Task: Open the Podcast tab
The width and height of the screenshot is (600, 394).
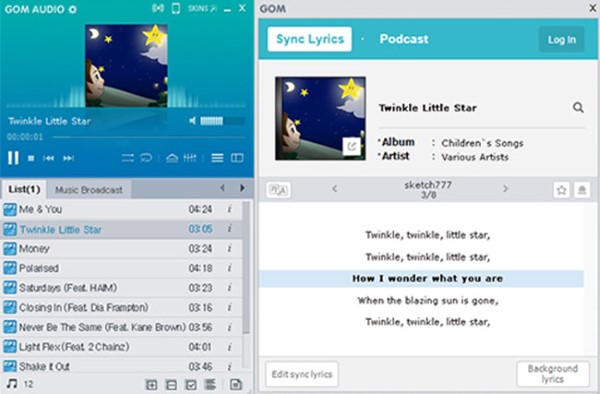Action: pos(404,39)
